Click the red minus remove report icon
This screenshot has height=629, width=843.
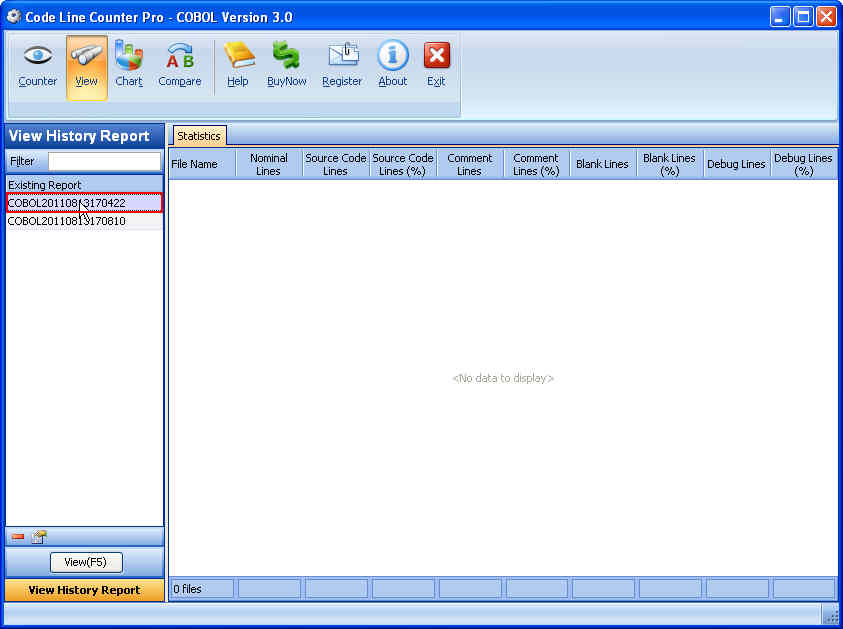pos(18,537)
